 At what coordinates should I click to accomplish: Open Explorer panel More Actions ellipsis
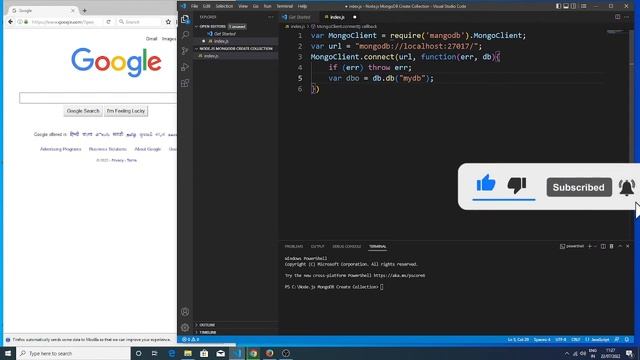point(271,17)
